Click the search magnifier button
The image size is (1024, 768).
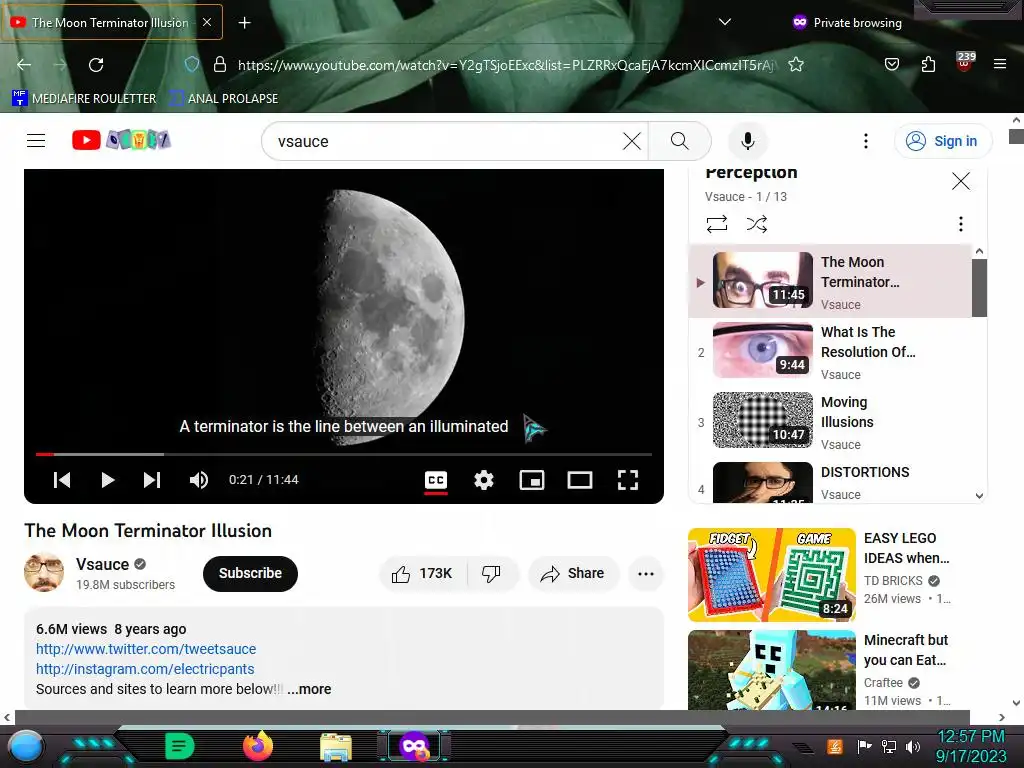[679, 141]
